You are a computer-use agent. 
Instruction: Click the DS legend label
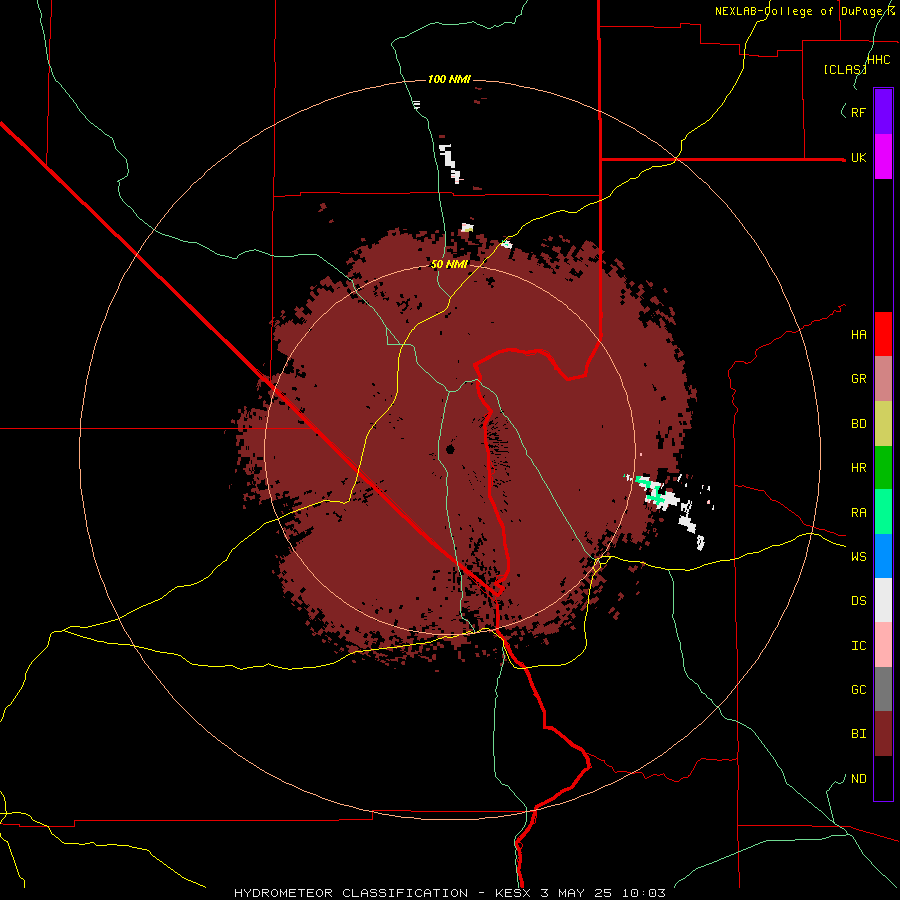tap(858, 601)
